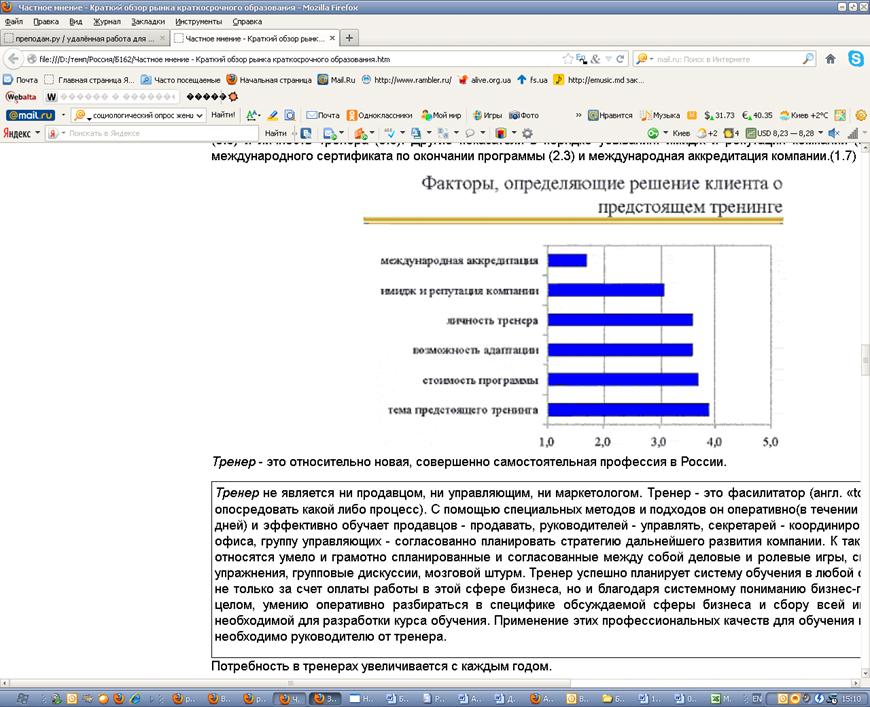The width and height of the screenshot is (870, 707).
Task: Open search engine selector in mail.ru search box
Action: coord(644,59)
